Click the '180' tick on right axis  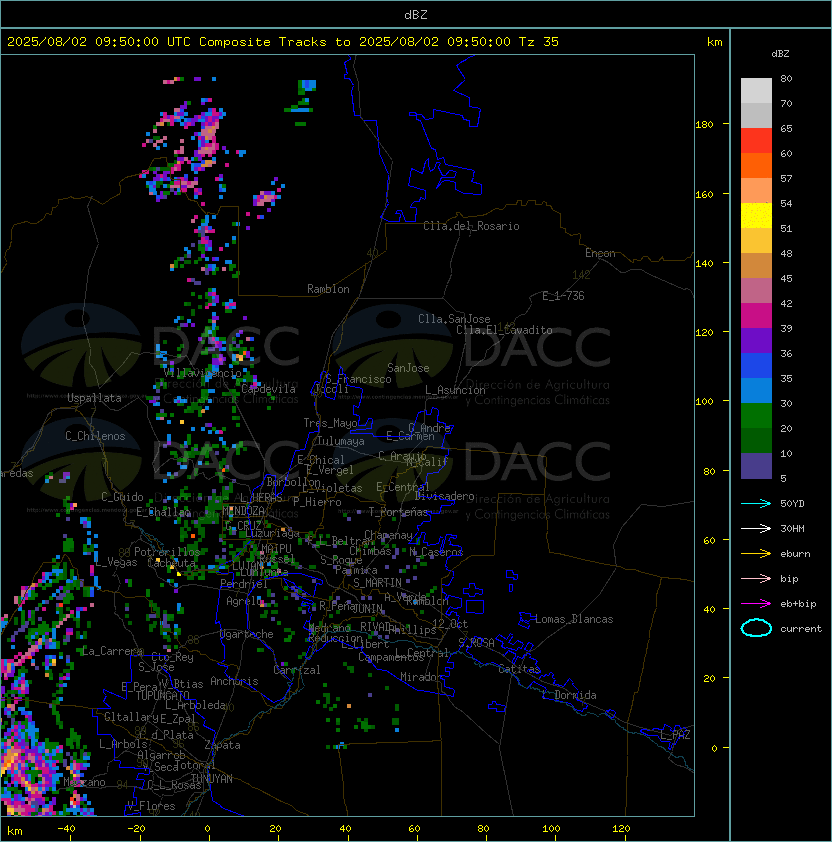(x=704, y=125)
